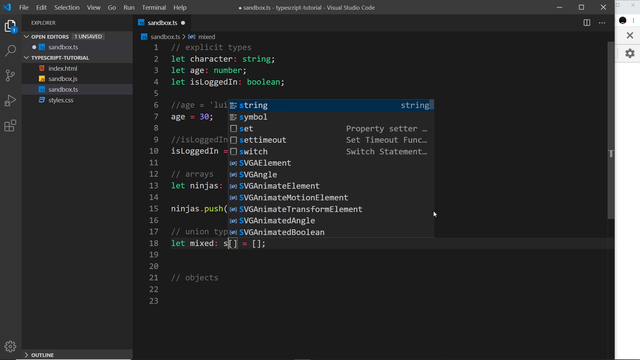Choose the SVGAnimateTransformElement suggestion
Screen dimensions: 640x360
331,209
